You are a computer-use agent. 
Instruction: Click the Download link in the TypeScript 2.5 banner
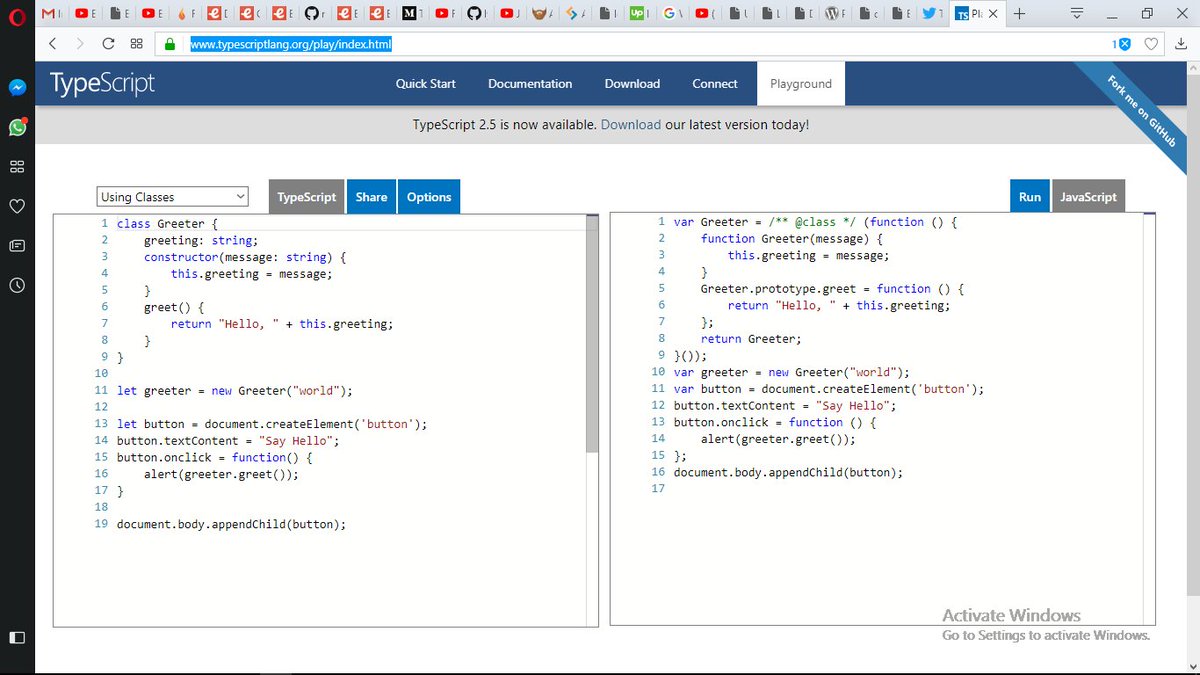click(x=631, y=125)
